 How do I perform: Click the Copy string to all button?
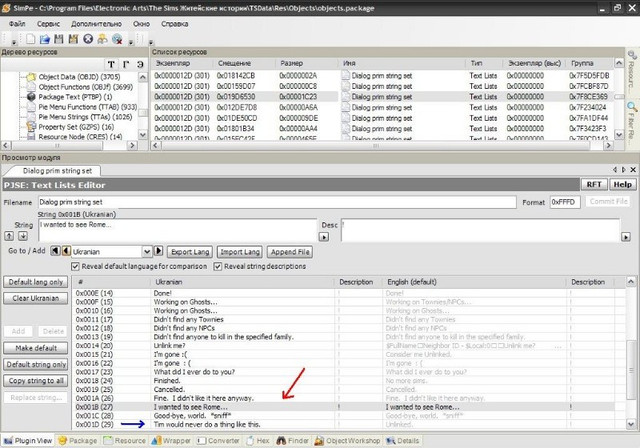(36, 381)
